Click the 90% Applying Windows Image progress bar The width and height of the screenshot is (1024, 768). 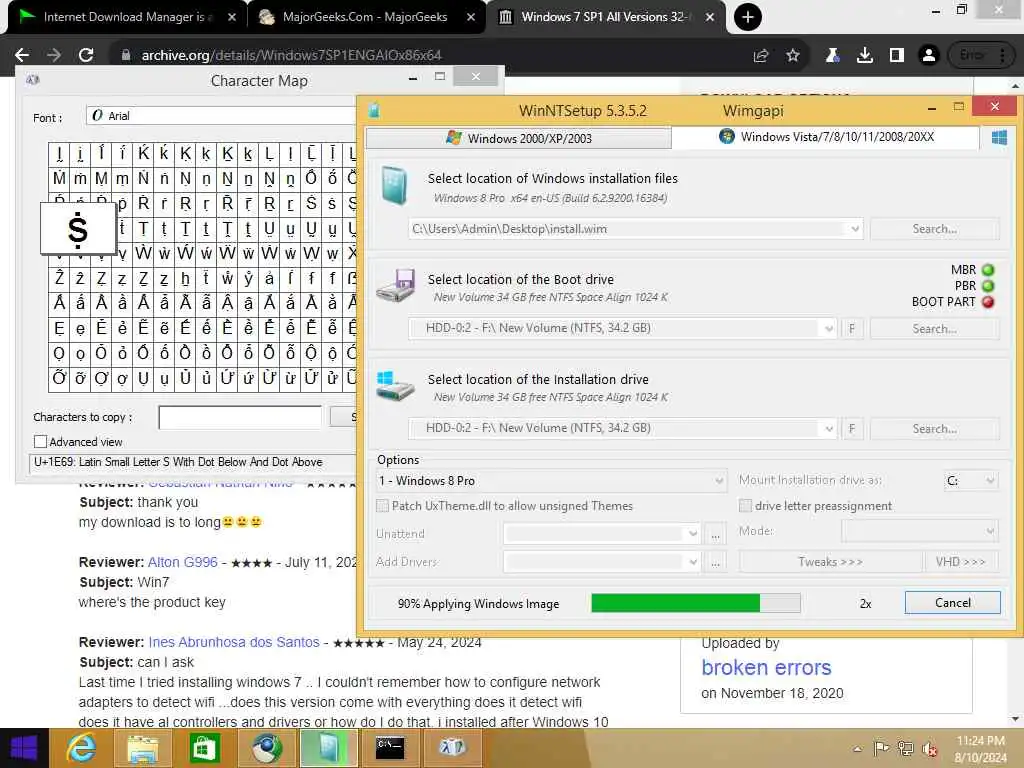click(x=696, y=603)
